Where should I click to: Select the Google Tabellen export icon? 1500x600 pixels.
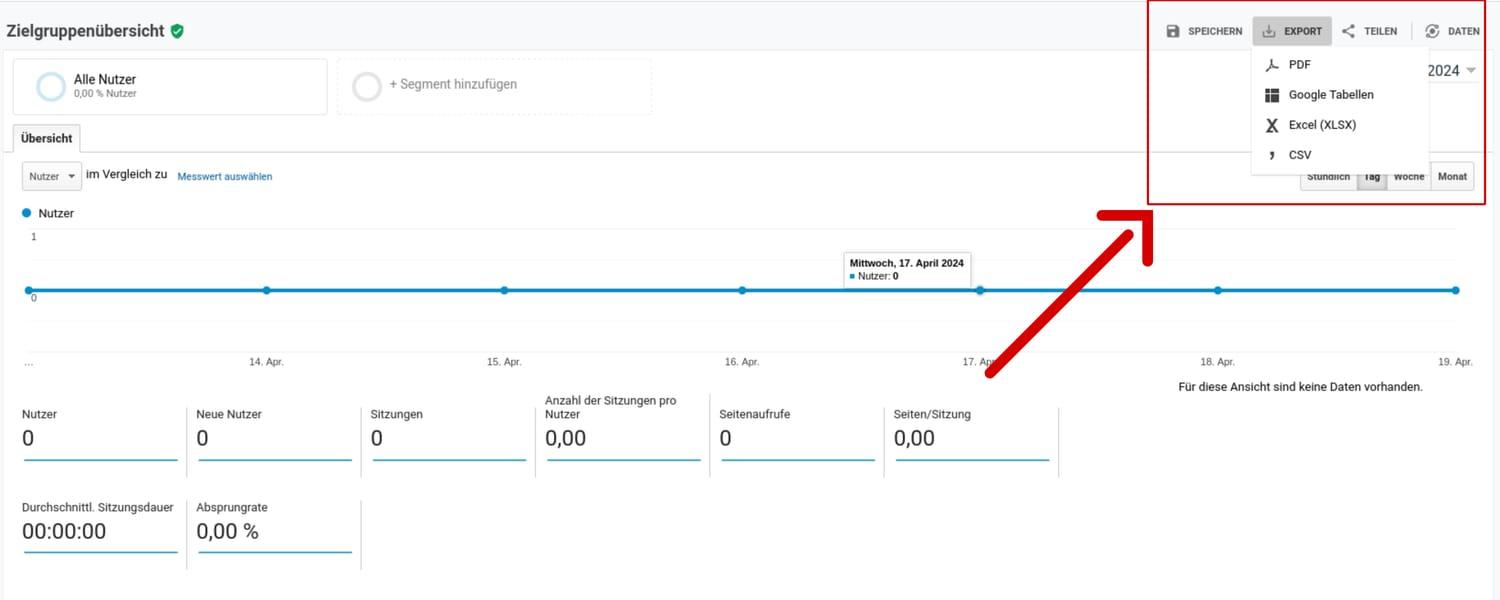click(x=1272, y=94)
